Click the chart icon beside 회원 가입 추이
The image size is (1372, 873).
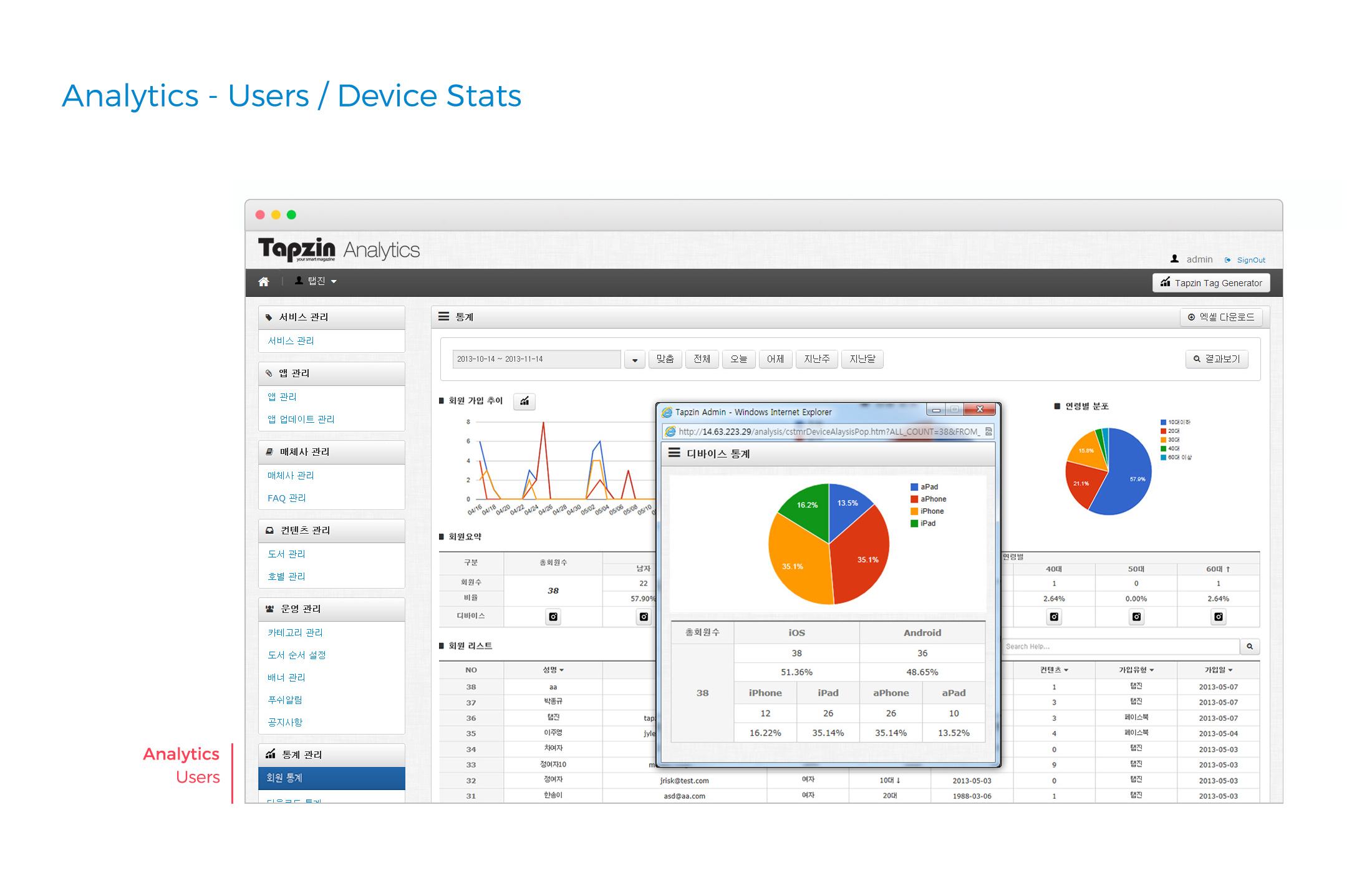[524, 401]
